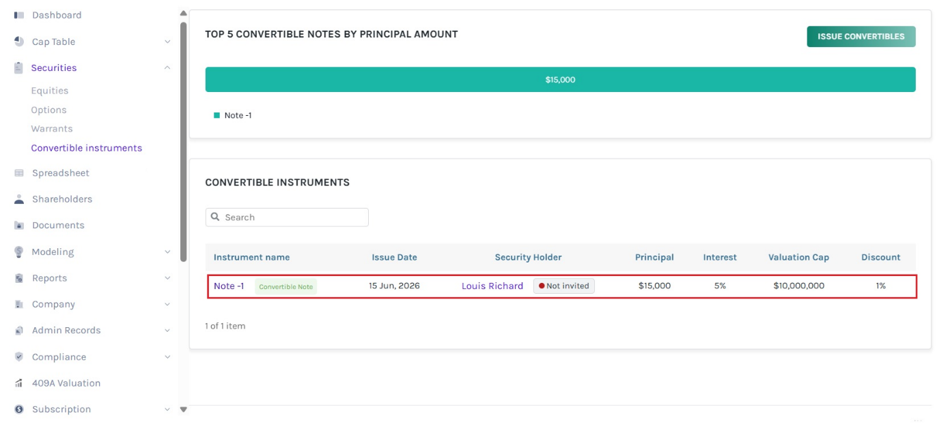Click the Cap Table pie chart icon

[19, 41]
